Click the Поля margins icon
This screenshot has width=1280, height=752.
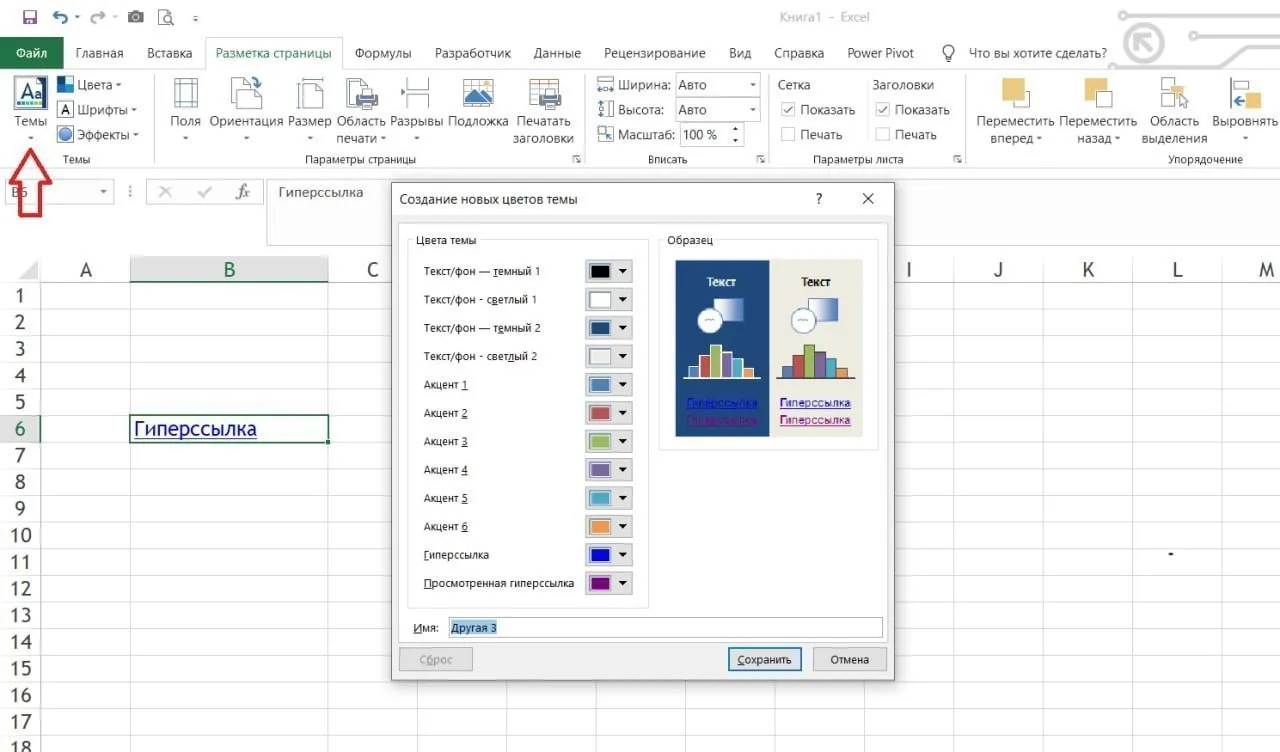(x=185, y=93)
